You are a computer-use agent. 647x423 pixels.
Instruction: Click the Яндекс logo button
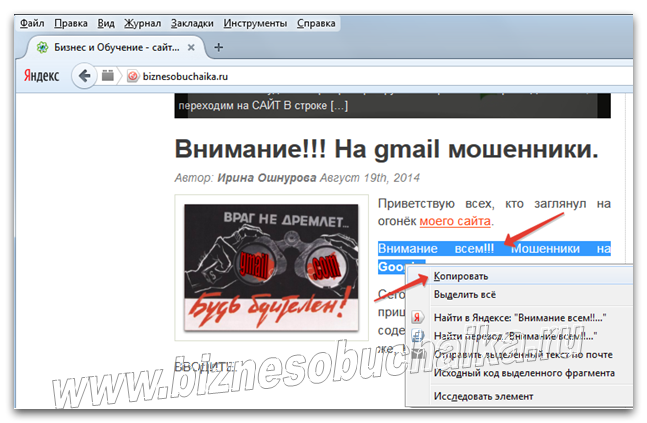click(x=41, y=76)
